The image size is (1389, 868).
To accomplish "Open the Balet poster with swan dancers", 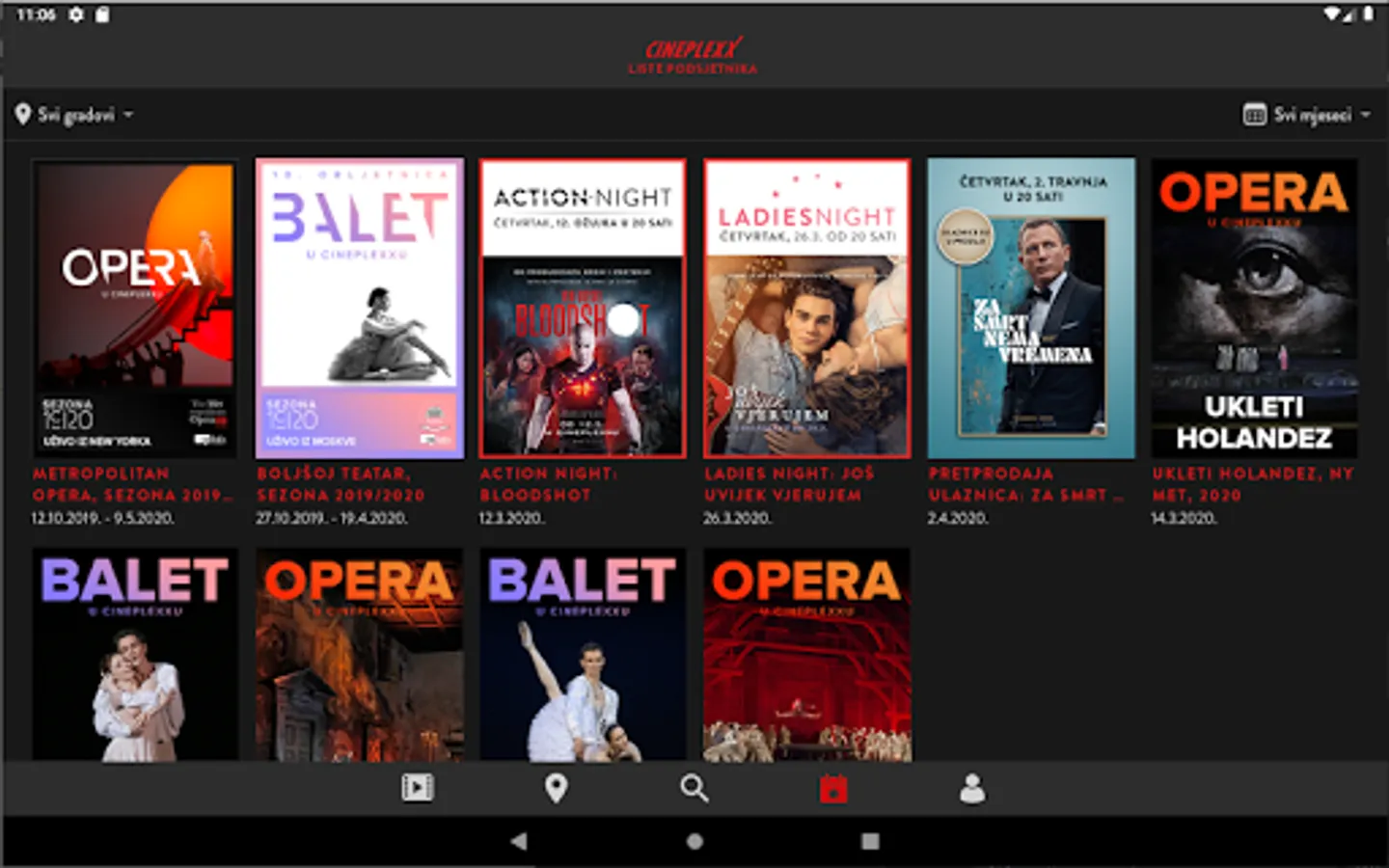I will [583, 656].
